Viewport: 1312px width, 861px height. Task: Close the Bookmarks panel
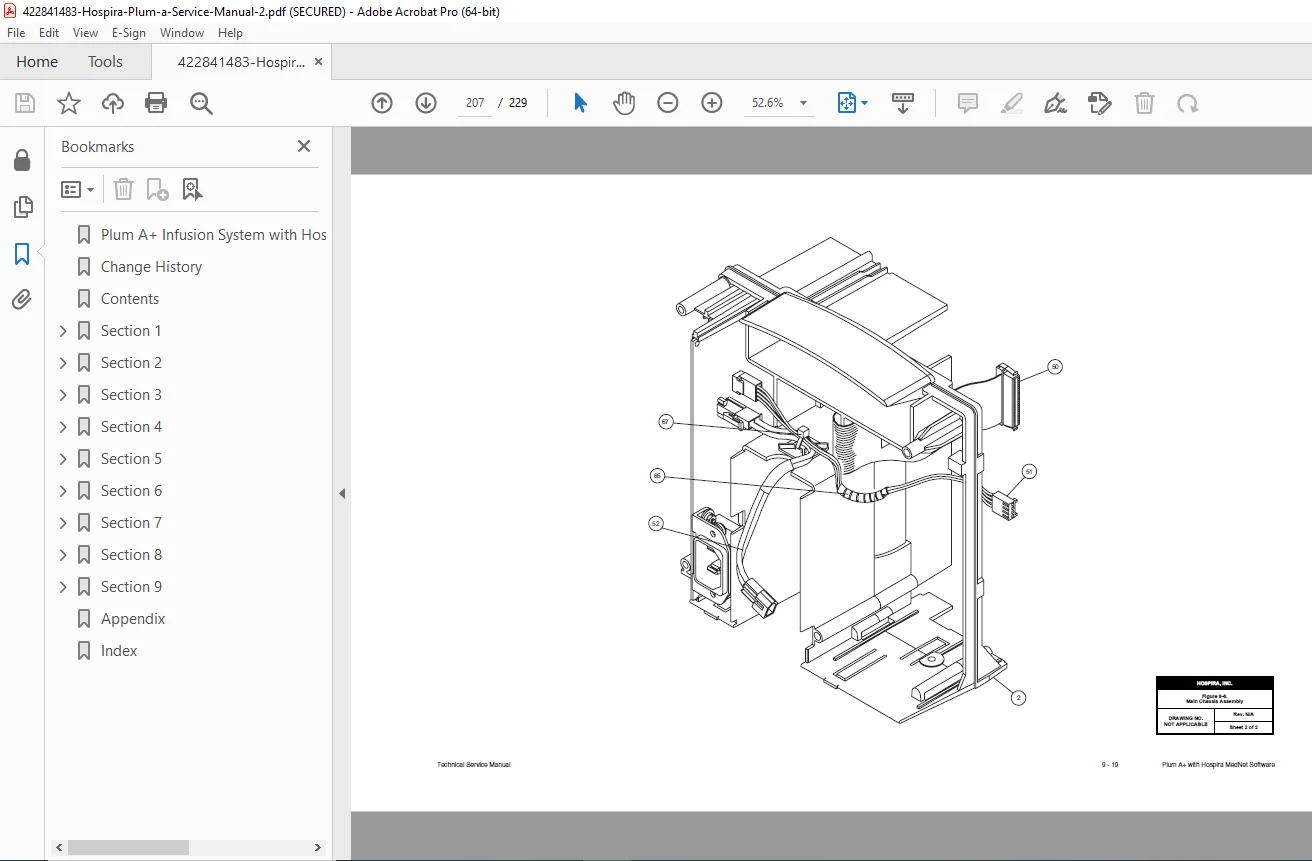[x=304, y=146]
